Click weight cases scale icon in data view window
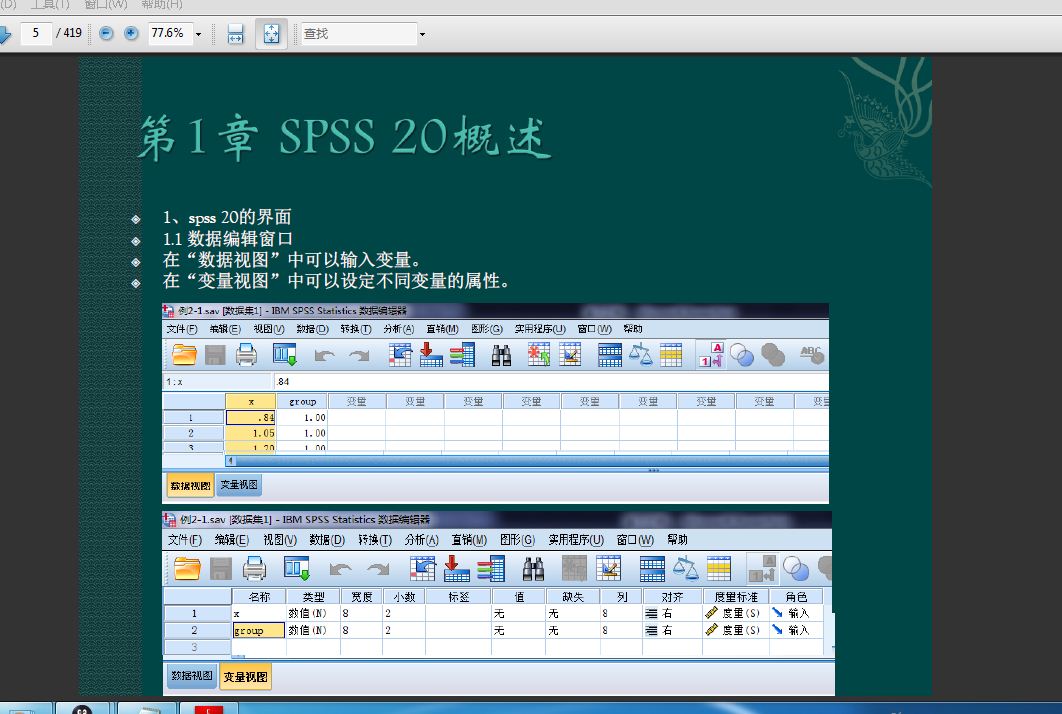This screenshot has width=1062, height=714. tap(640, 355)
